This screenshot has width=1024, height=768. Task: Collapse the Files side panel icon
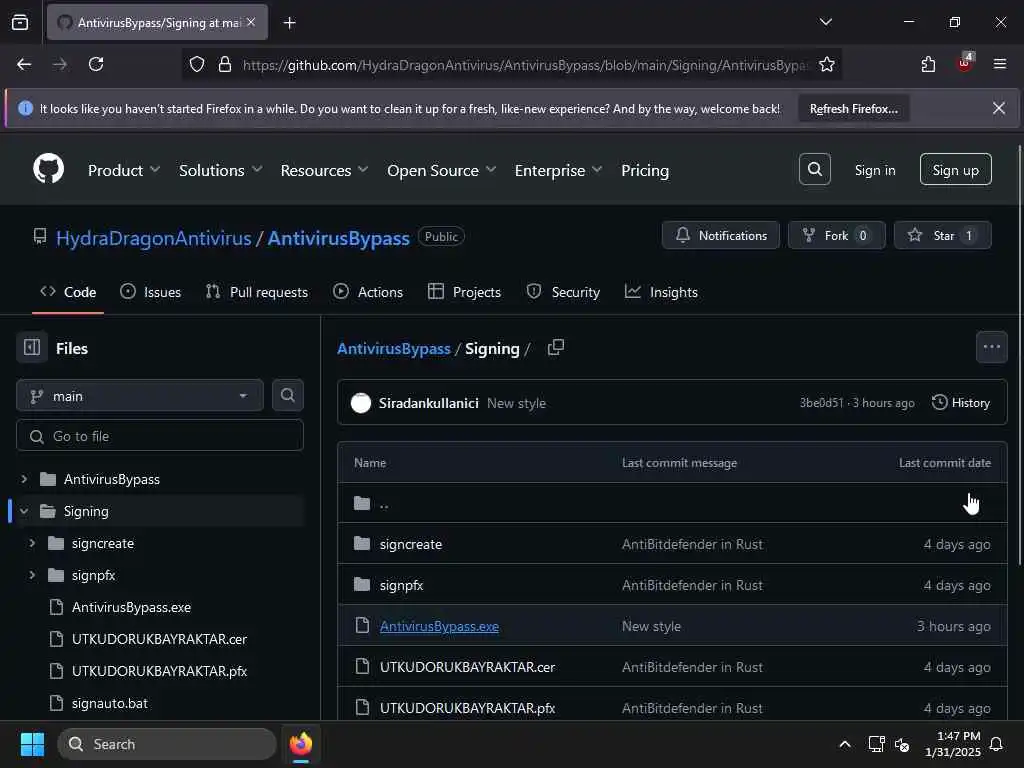click(x=31, y=347)
